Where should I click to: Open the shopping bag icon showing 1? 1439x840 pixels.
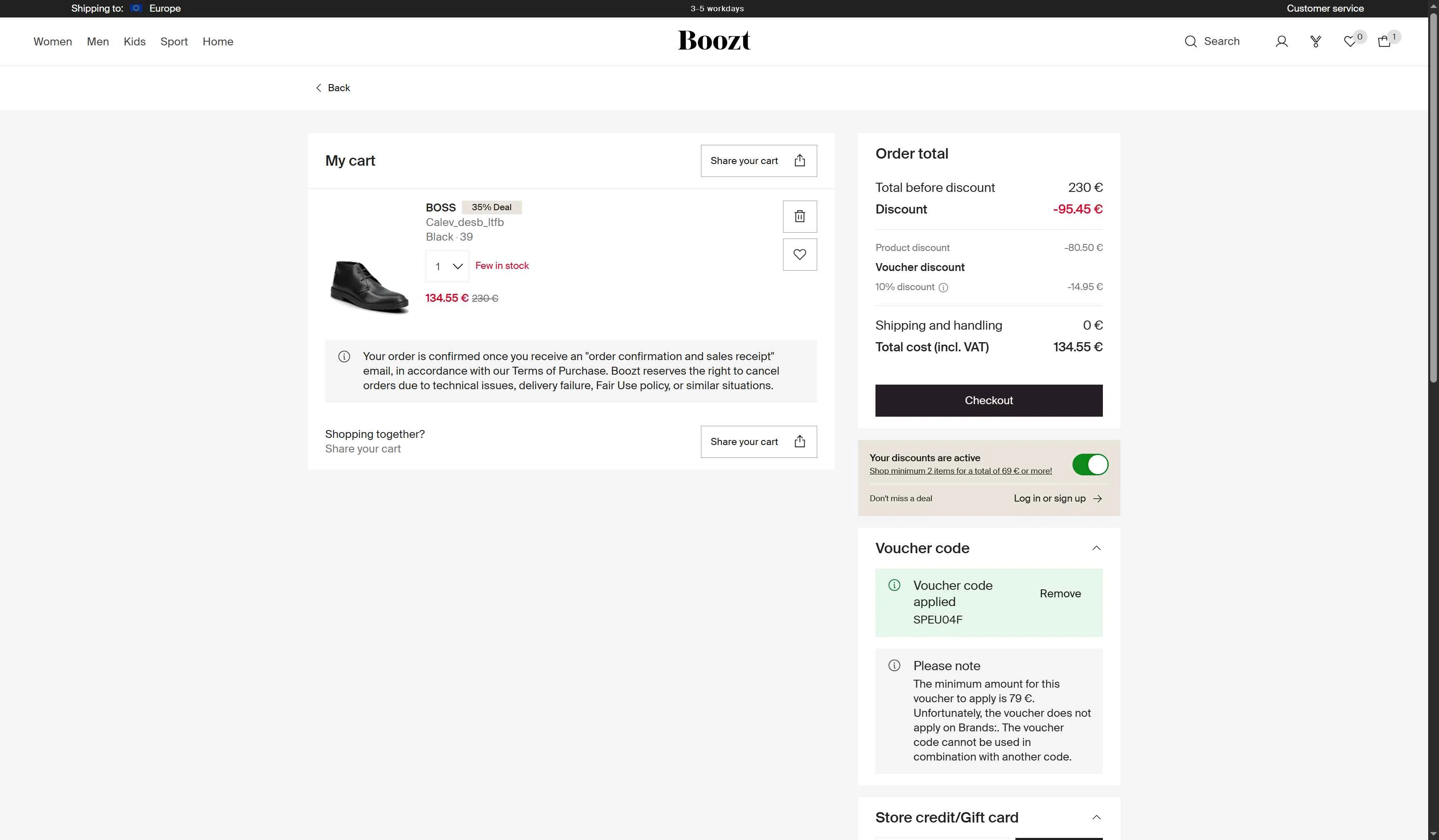point(1384,41)
